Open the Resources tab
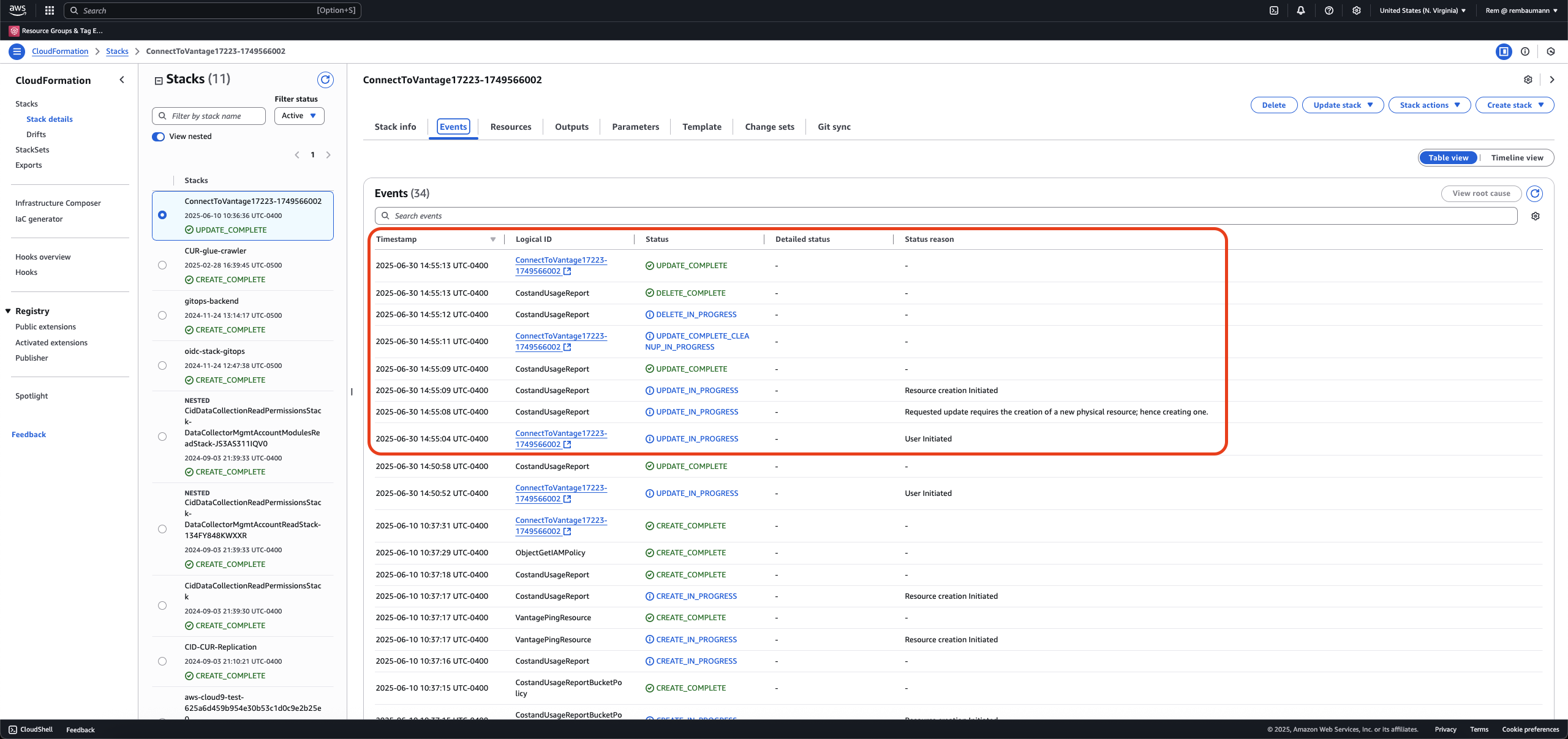Image resolution: width=1568 pixels, height=739 pixels. (511, 127)
